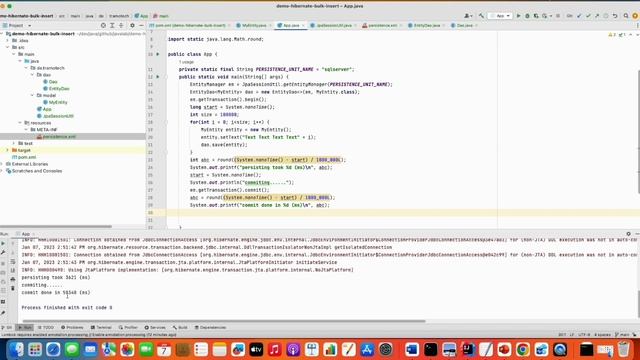Open External Libraries node

(27, 164)
